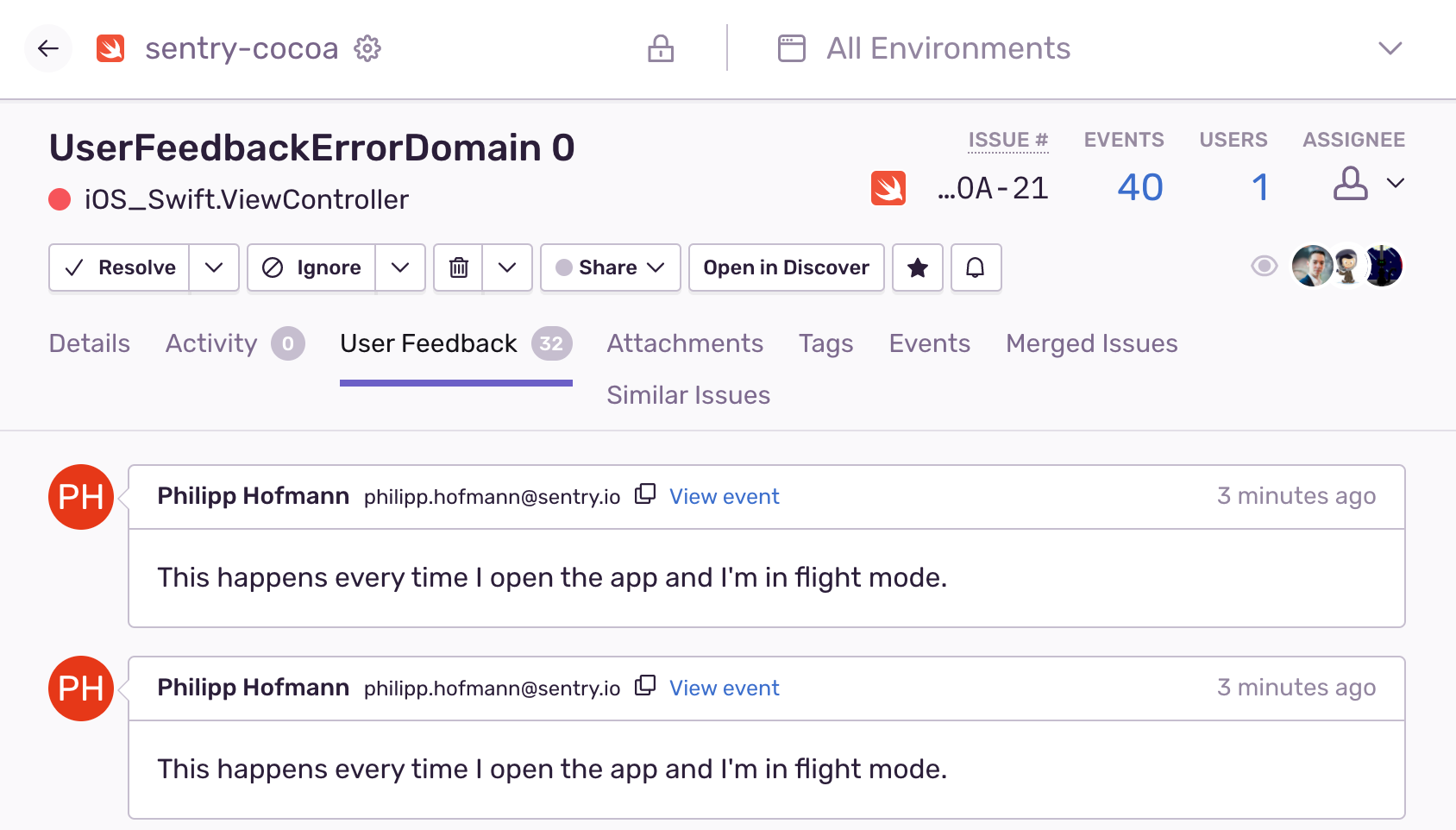Switch to the Activity tab

(x=235, y=343)
